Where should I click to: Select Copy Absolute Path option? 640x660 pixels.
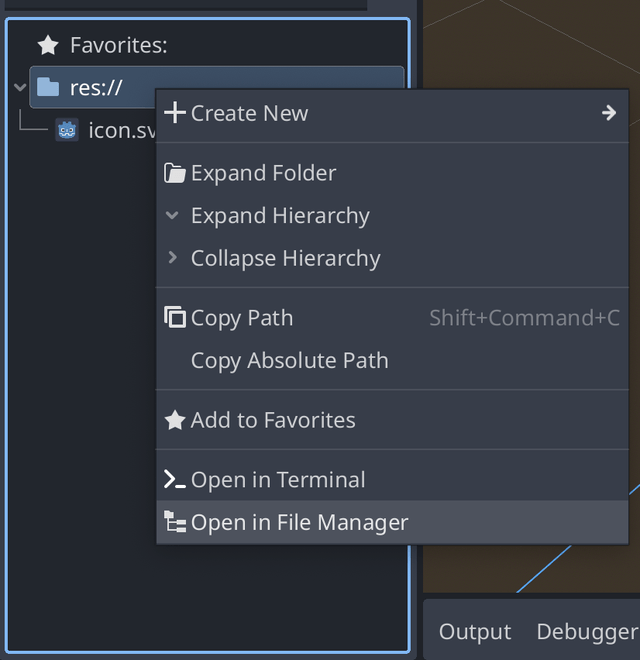[x=289, y=361]
